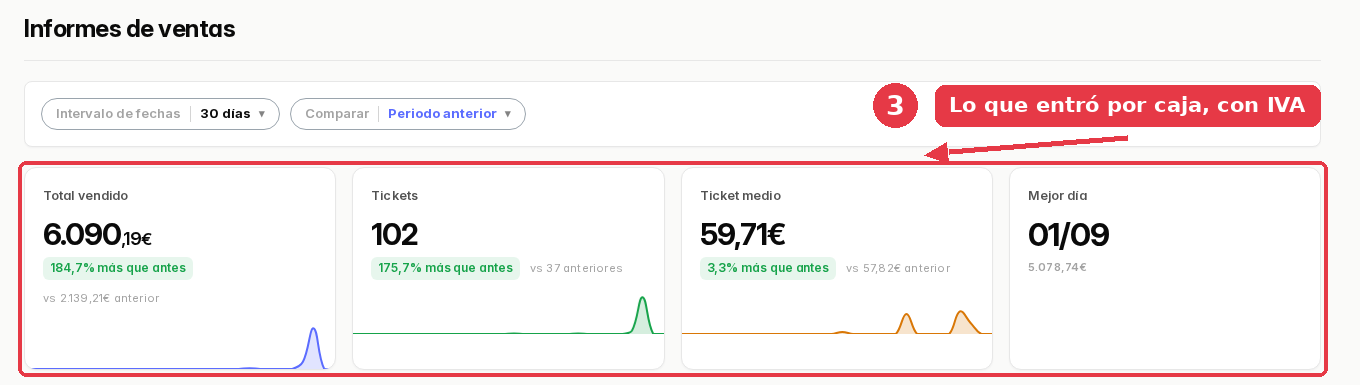Click the 184,7% más que antes badge
1360x385 pixels.
click(x=117, y=268)
